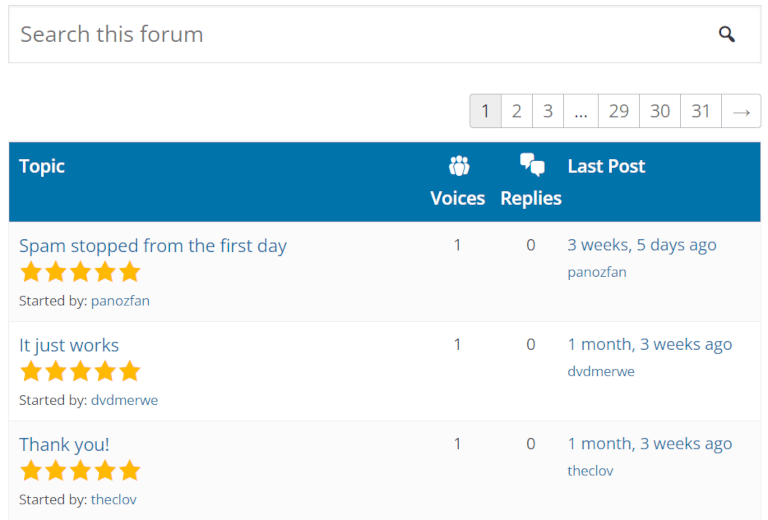The height and width of the screenshot is (520, 768).
Task: Open topic 'Spam stopped from the first day'
Action: click(153, 246)
